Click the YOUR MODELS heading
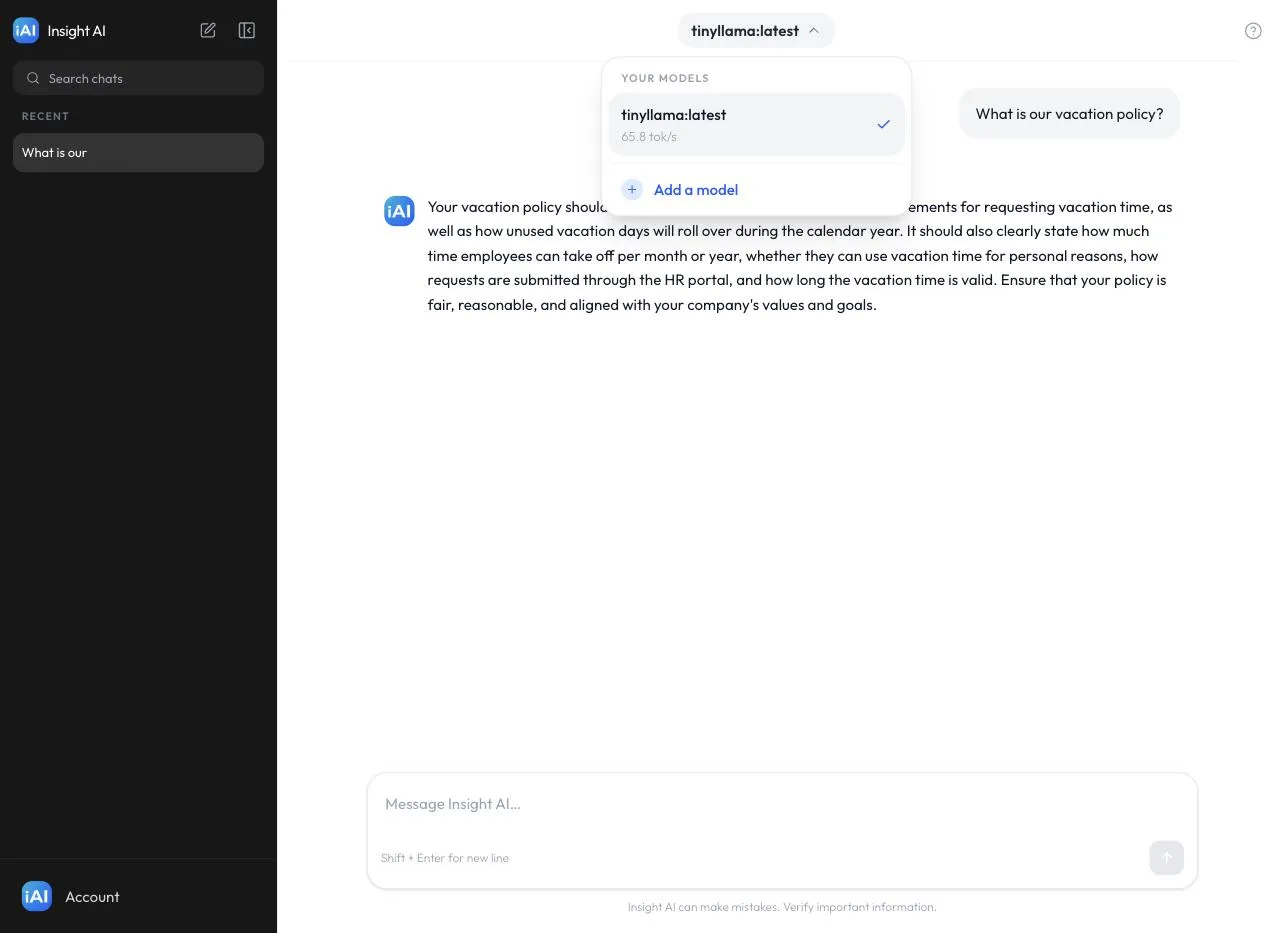This screenshot has height=933, width=1288. pos(665,78)
